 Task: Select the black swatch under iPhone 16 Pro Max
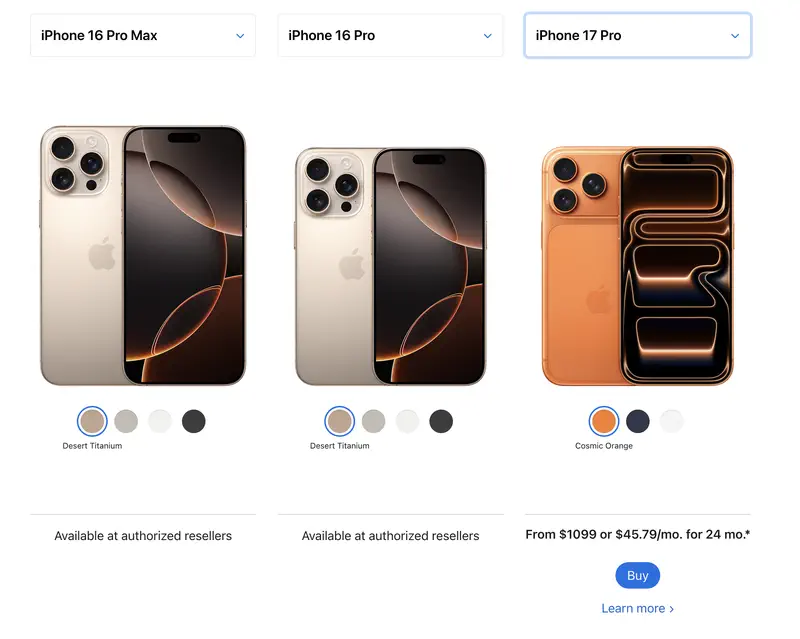193,421
